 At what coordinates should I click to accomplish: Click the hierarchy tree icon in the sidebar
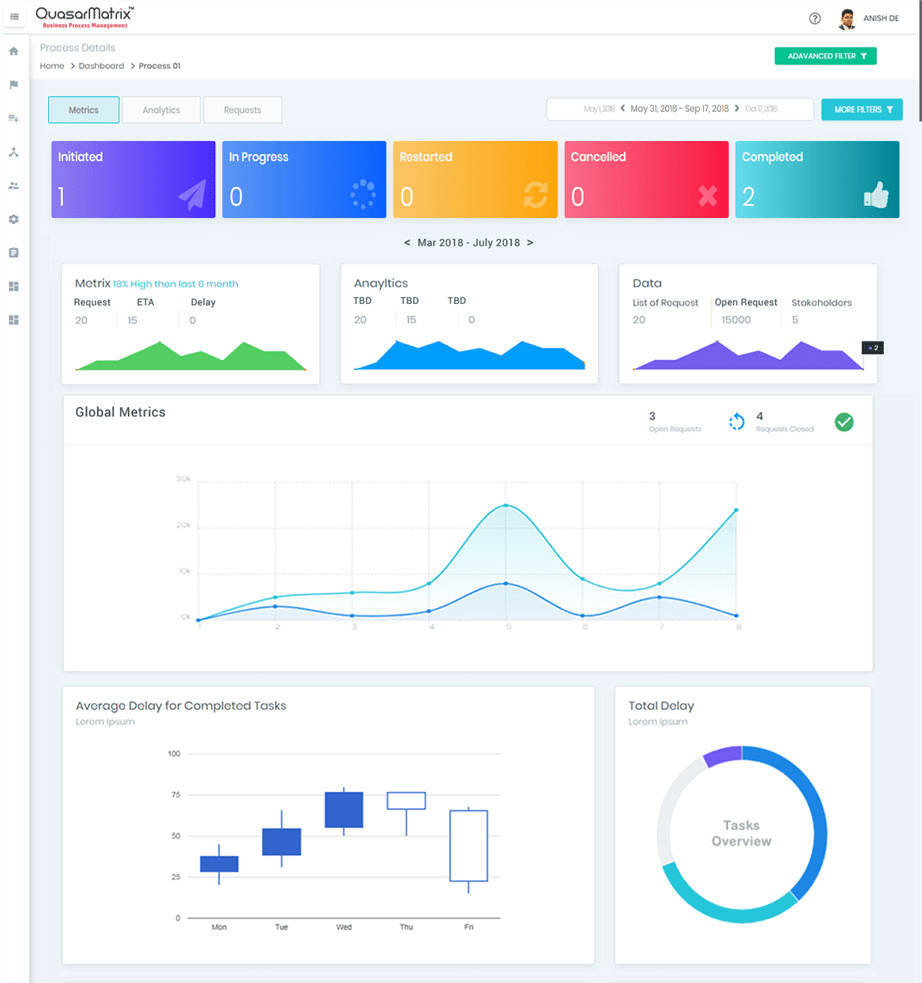[14, 152]
